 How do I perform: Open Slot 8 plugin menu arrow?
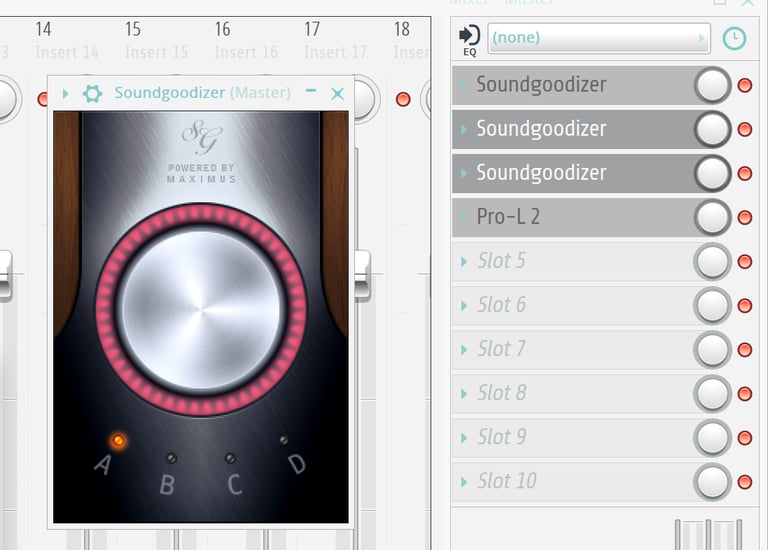point(463,393)
